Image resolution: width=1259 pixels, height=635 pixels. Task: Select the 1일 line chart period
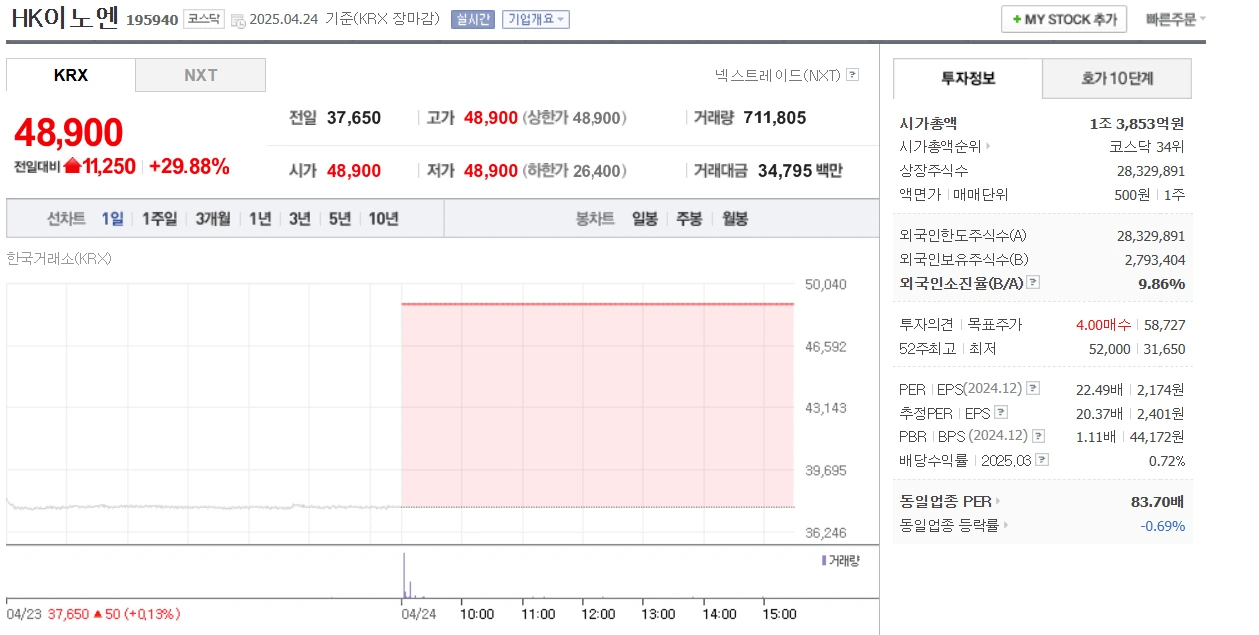113,218
